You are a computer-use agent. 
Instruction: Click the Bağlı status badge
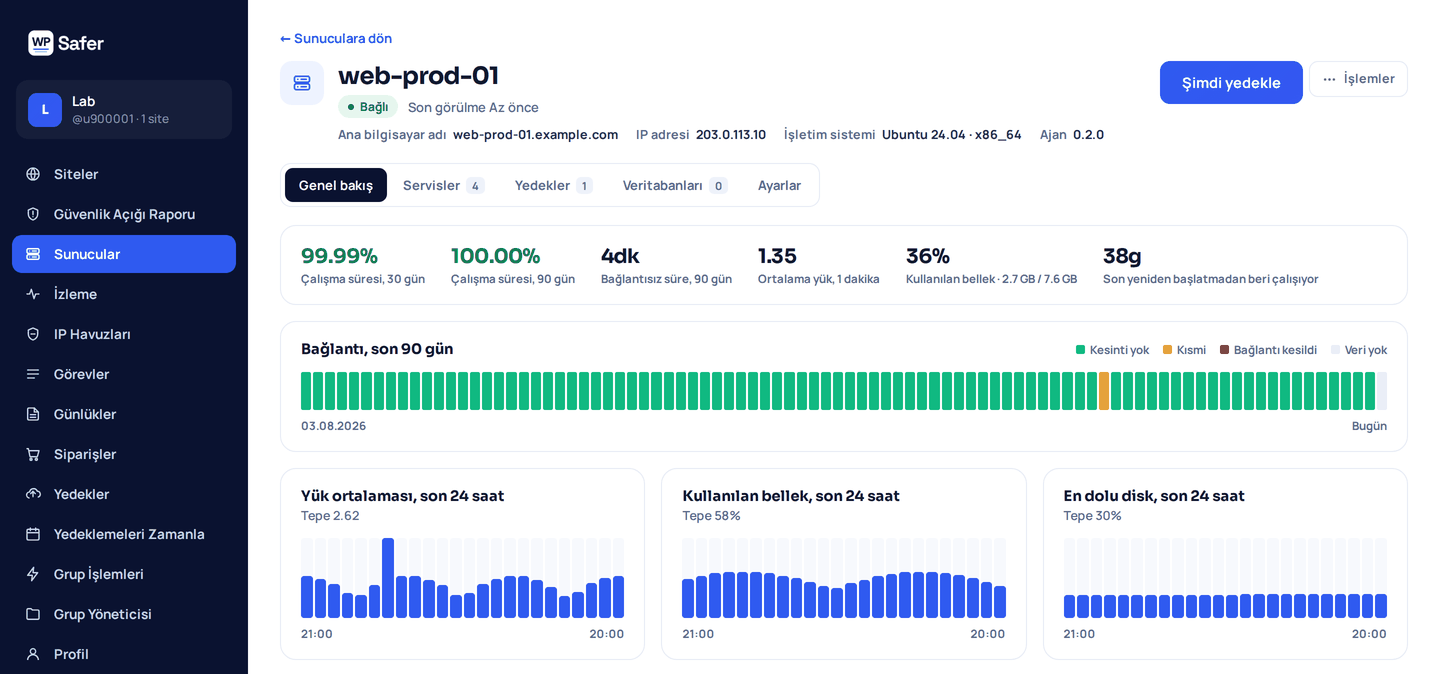point(368,107)
